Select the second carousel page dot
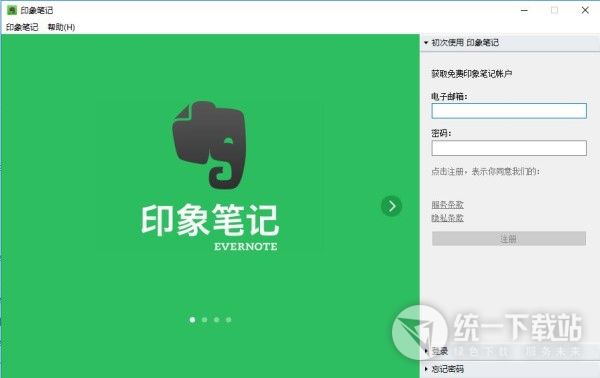Viewport: 600px width, 378px height. coord(205,319)
